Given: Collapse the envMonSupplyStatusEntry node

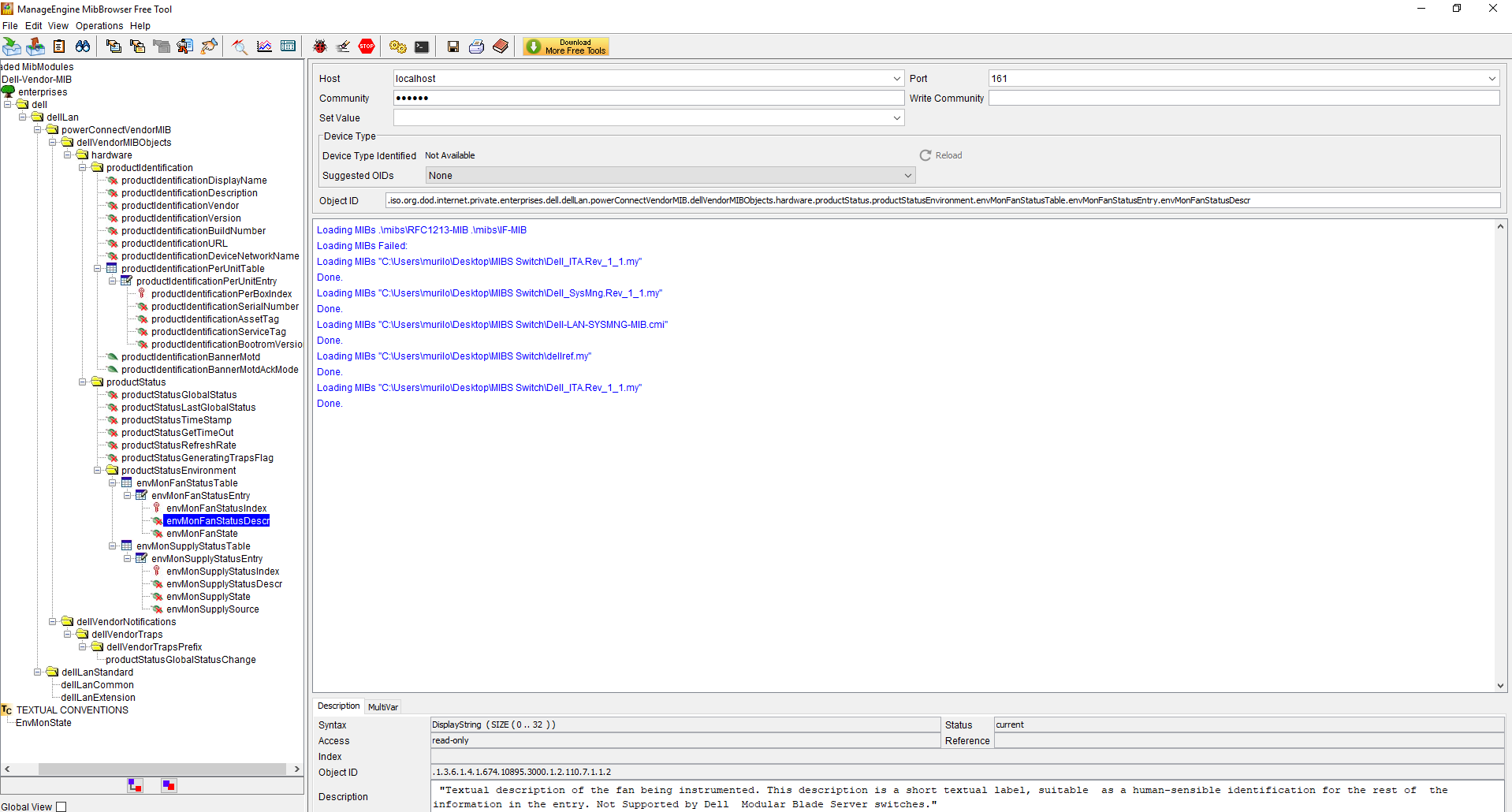Looking at the screenshot, I should click(128, 558).
